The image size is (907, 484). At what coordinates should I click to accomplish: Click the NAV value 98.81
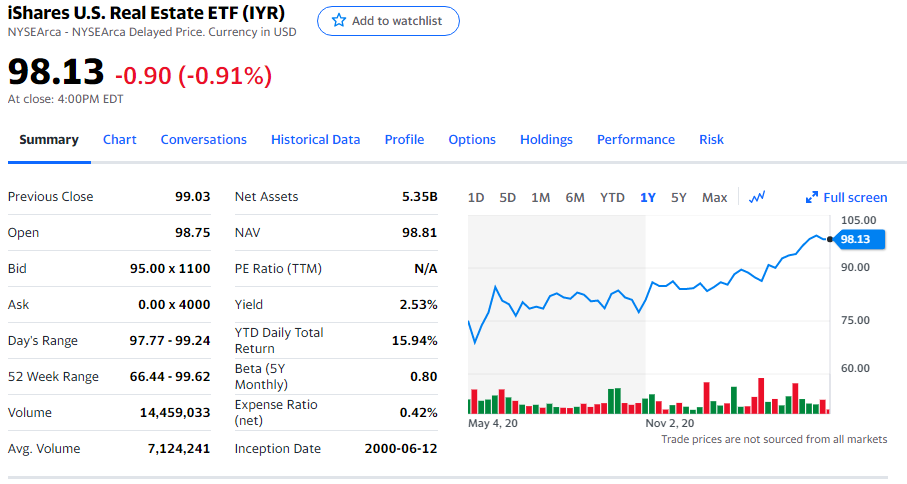pos(420,232)
